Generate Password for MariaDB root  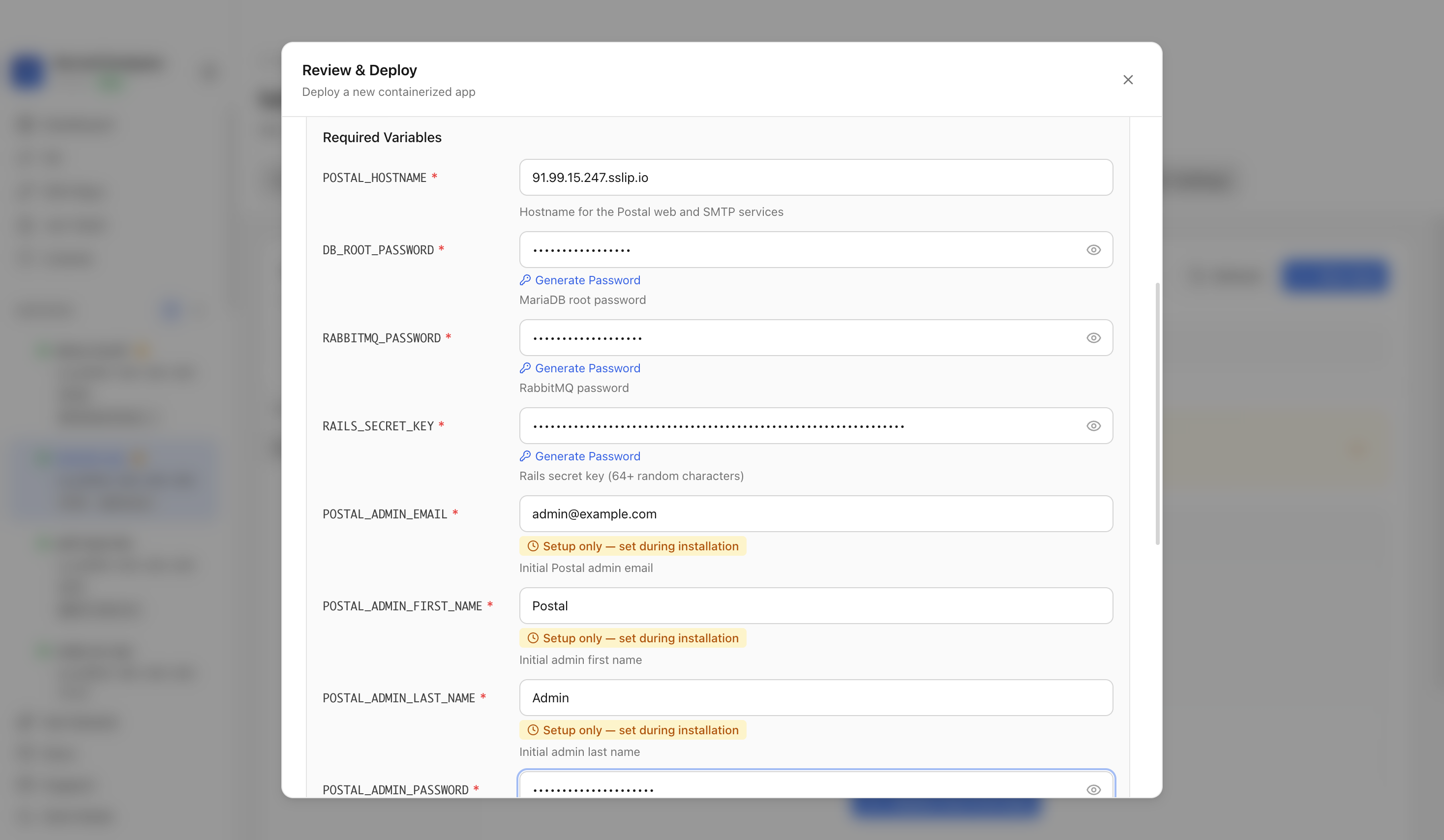pyautogui.click(x=580, y=280)
